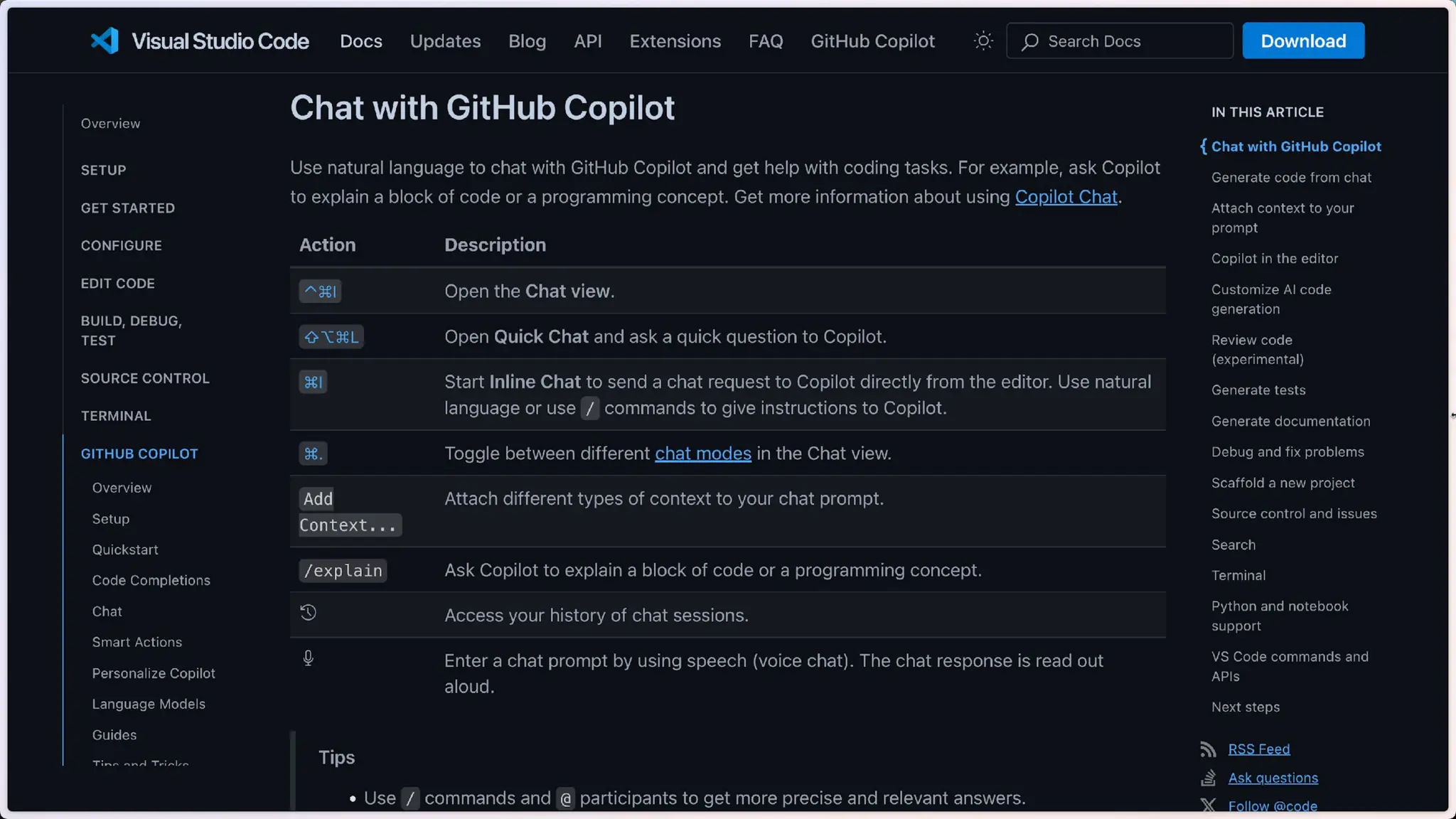This screenshot has width=1456, height=819.
Task: Click the RSS feed icon
Action: [1208, 749]
